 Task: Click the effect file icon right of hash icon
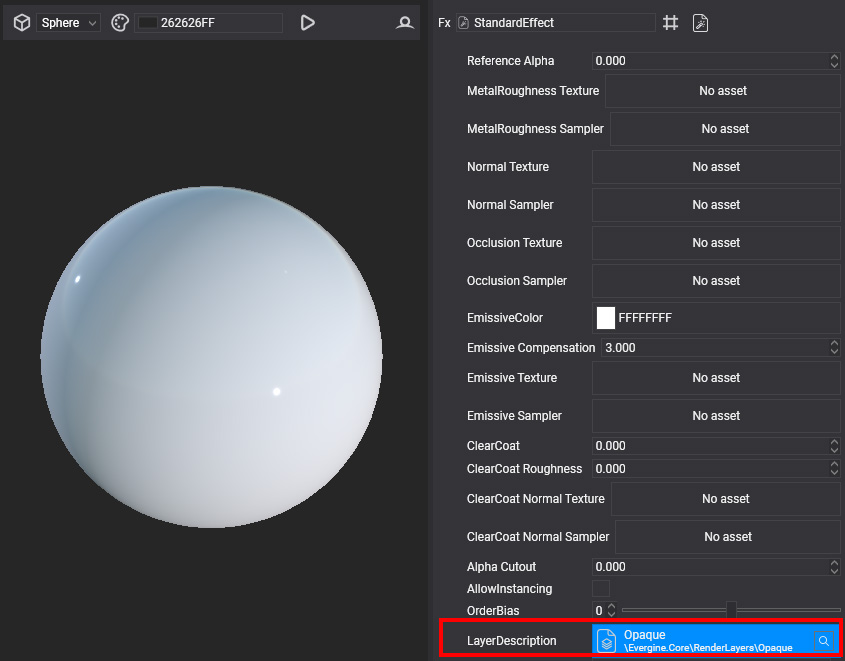[x=701, y=22]
